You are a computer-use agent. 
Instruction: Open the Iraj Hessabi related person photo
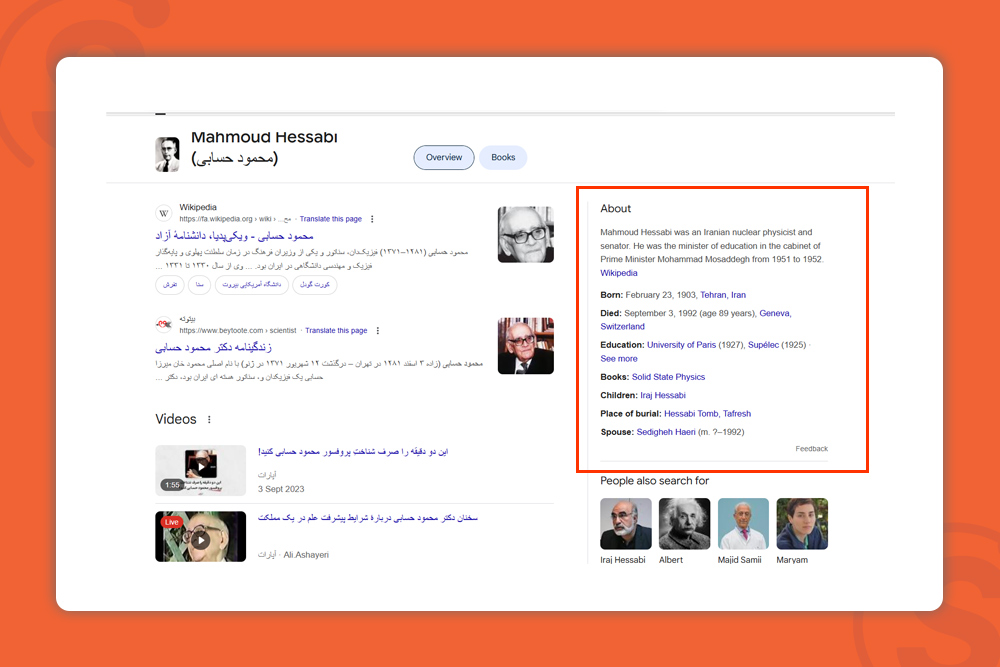pos(626,524)
